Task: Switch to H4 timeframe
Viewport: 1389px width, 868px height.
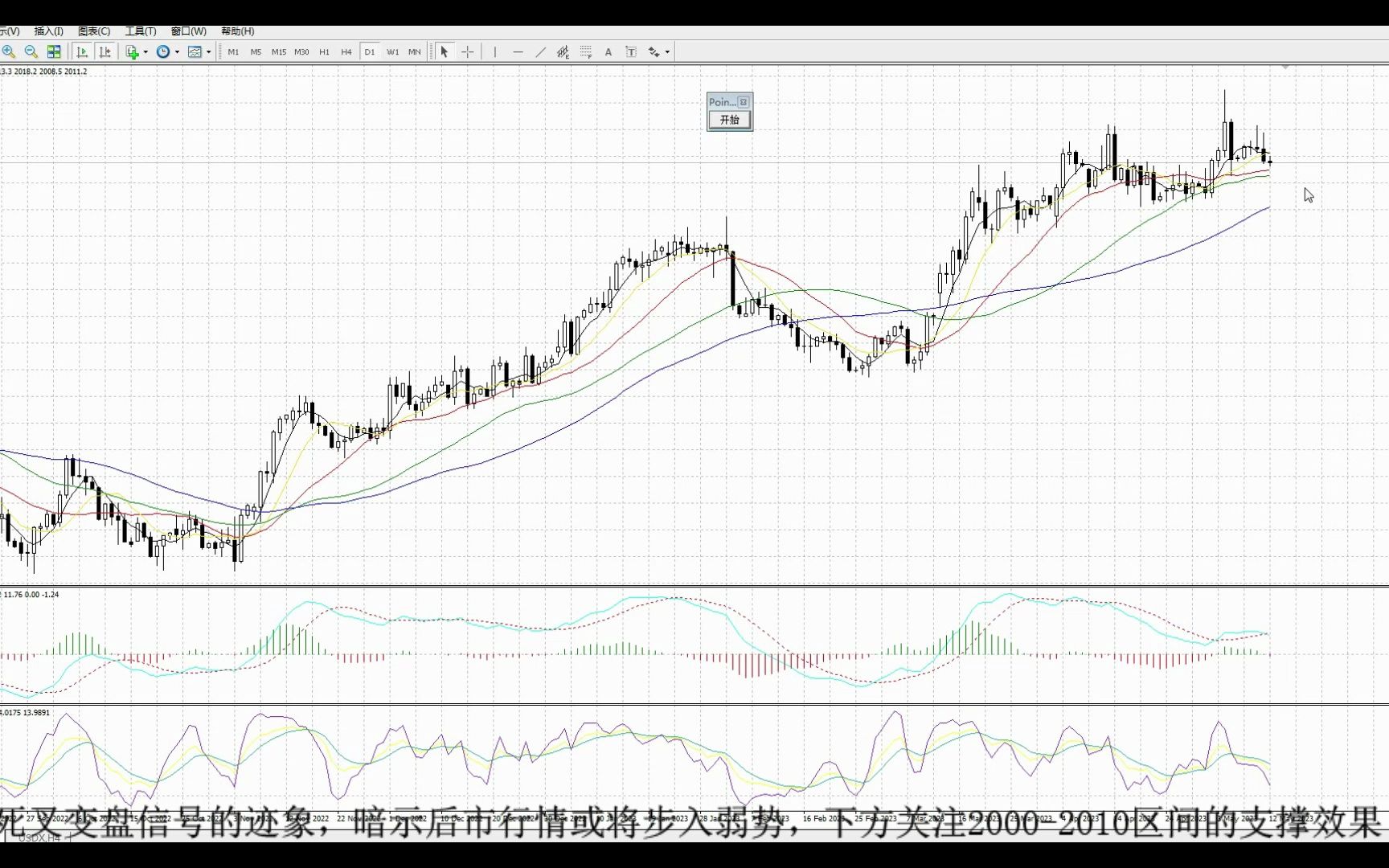Action: click(x=346, y=51)
